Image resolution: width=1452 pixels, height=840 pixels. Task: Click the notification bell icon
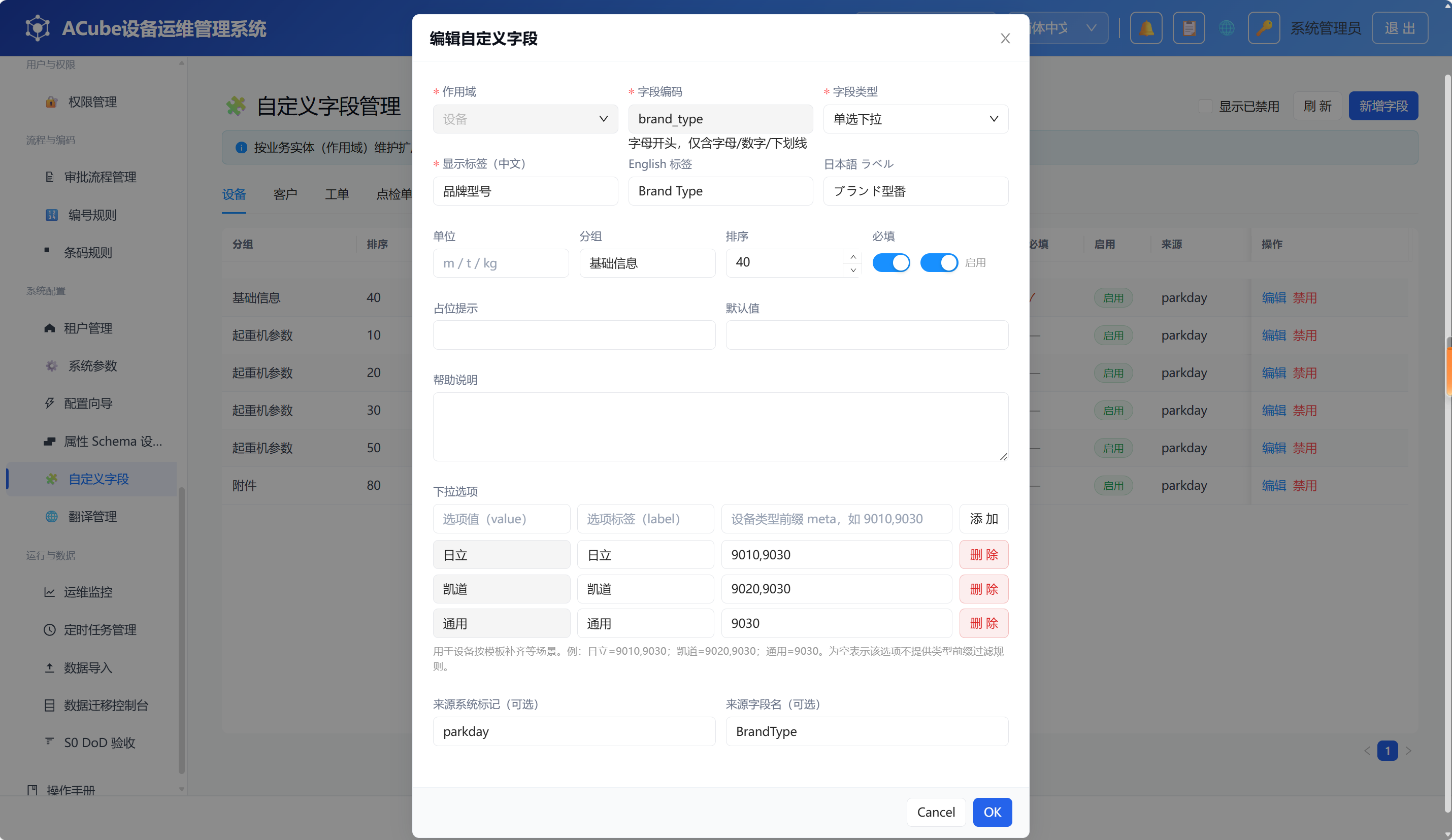[x=1146, y=27]
